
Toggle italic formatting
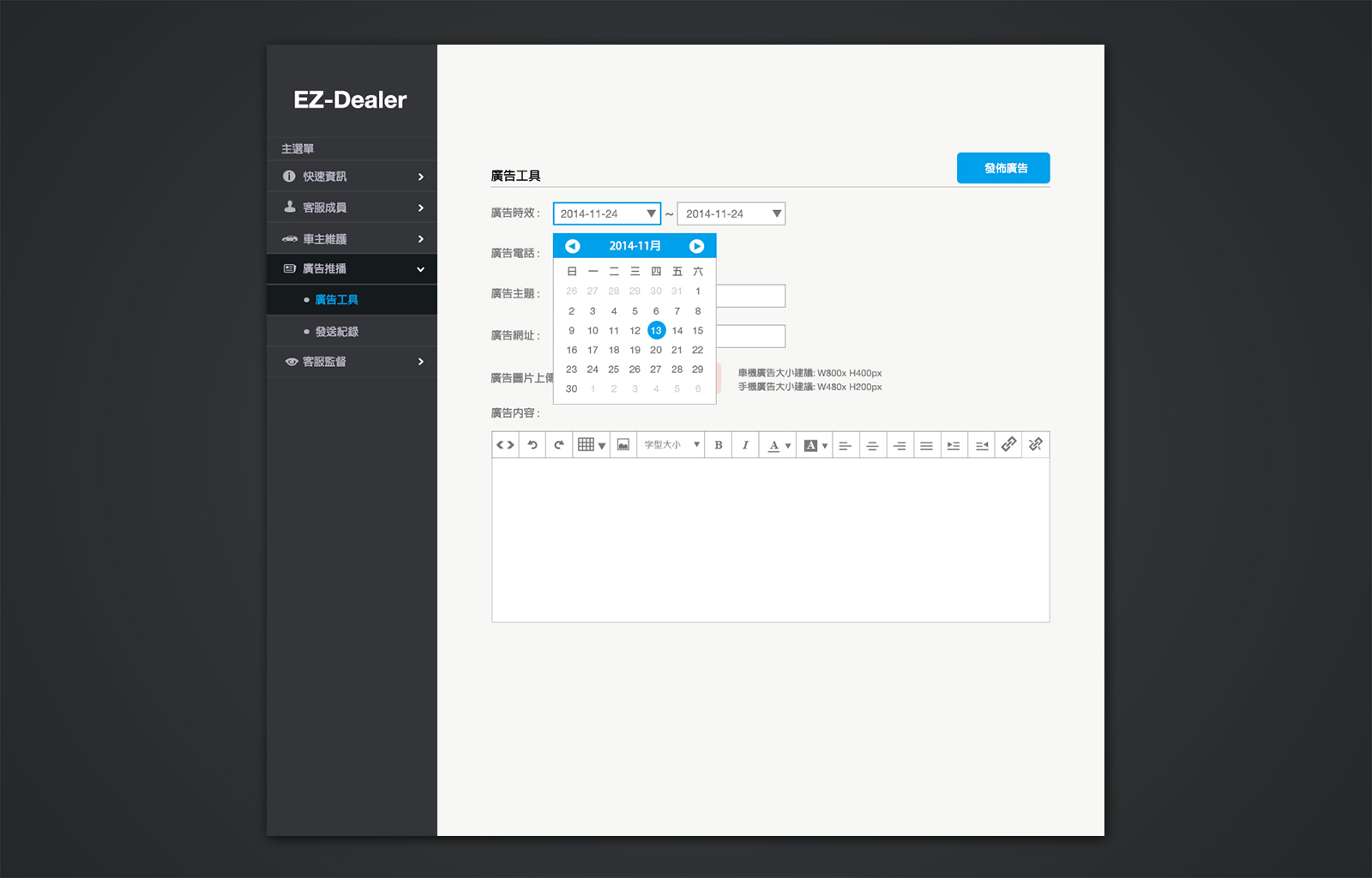pyautogui.click(x=745, y=445)
